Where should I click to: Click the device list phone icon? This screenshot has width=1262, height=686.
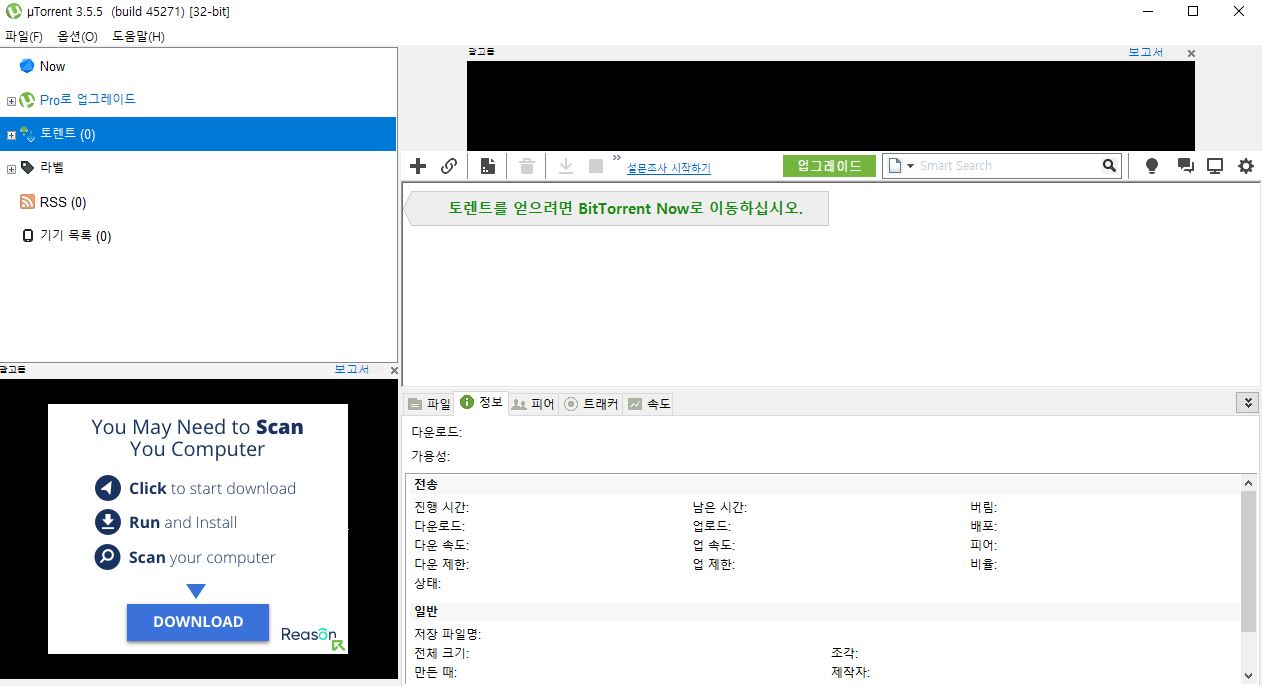27,236
